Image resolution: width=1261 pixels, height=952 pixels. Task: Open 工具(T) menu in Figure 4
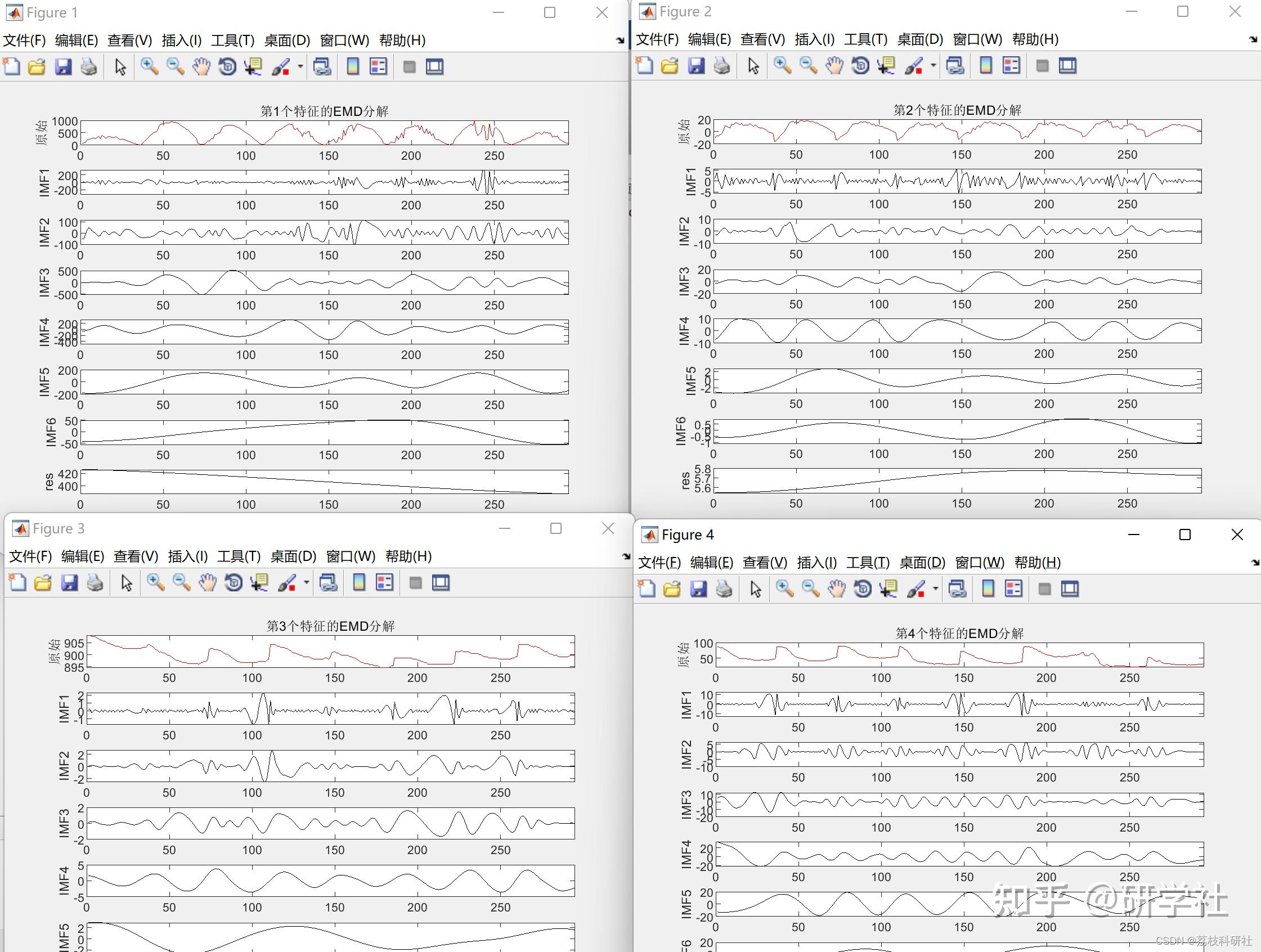click(868, 563)
